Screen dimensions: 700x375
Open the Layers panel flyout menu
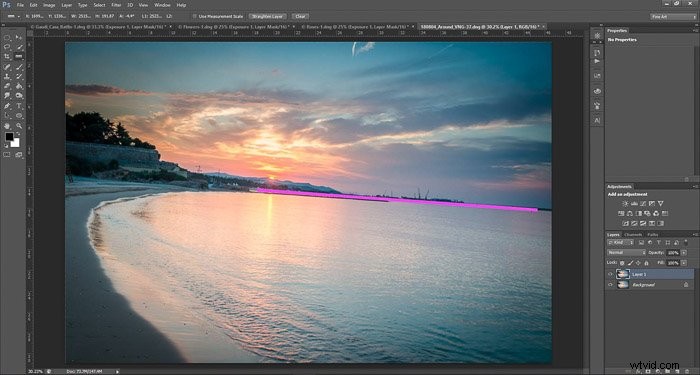(x=695, y=234)
